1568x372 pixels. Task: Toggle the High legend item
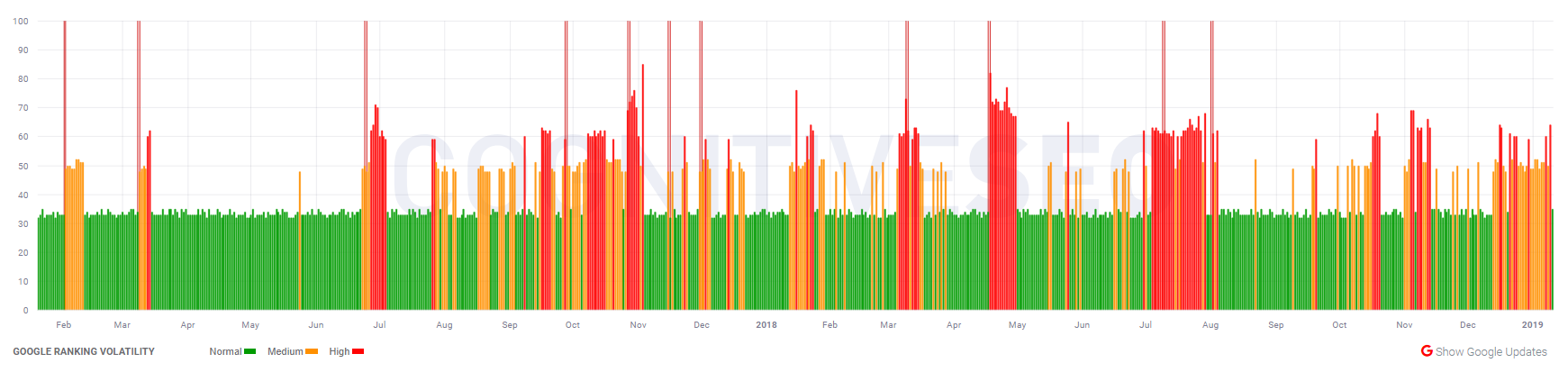pyautogui.click(x=346, y=351)
